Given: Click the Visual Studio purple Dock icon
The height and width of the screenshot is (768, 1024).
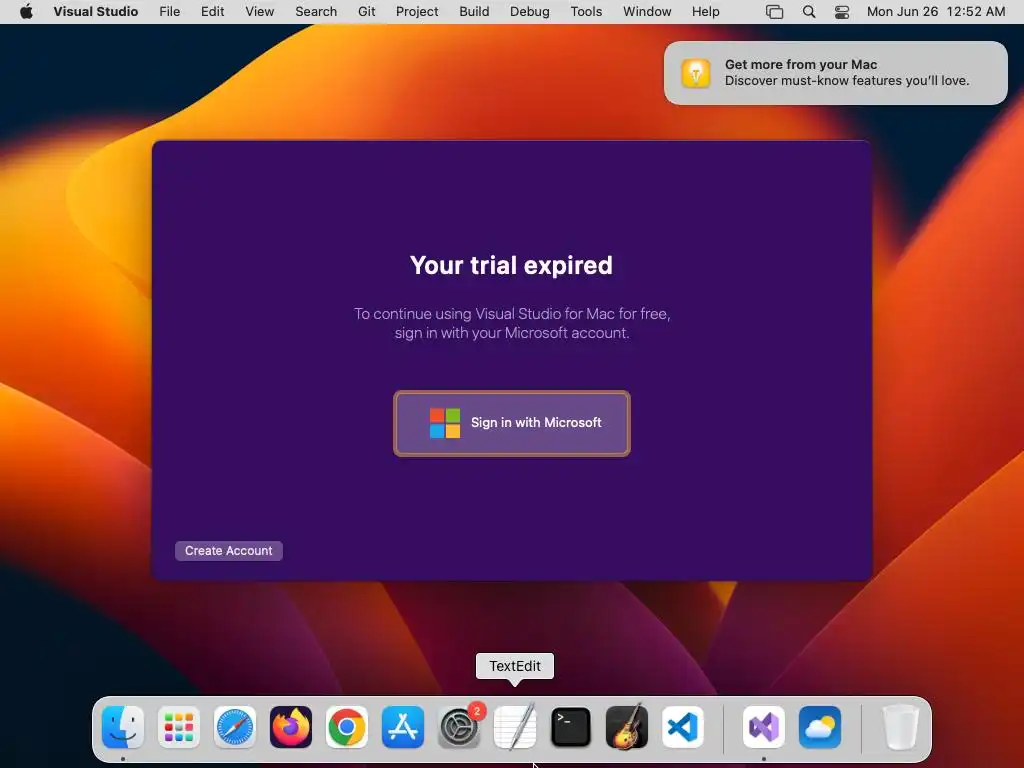Looking at the screenshot, I should pyautogui.click(x=764, y=727).
